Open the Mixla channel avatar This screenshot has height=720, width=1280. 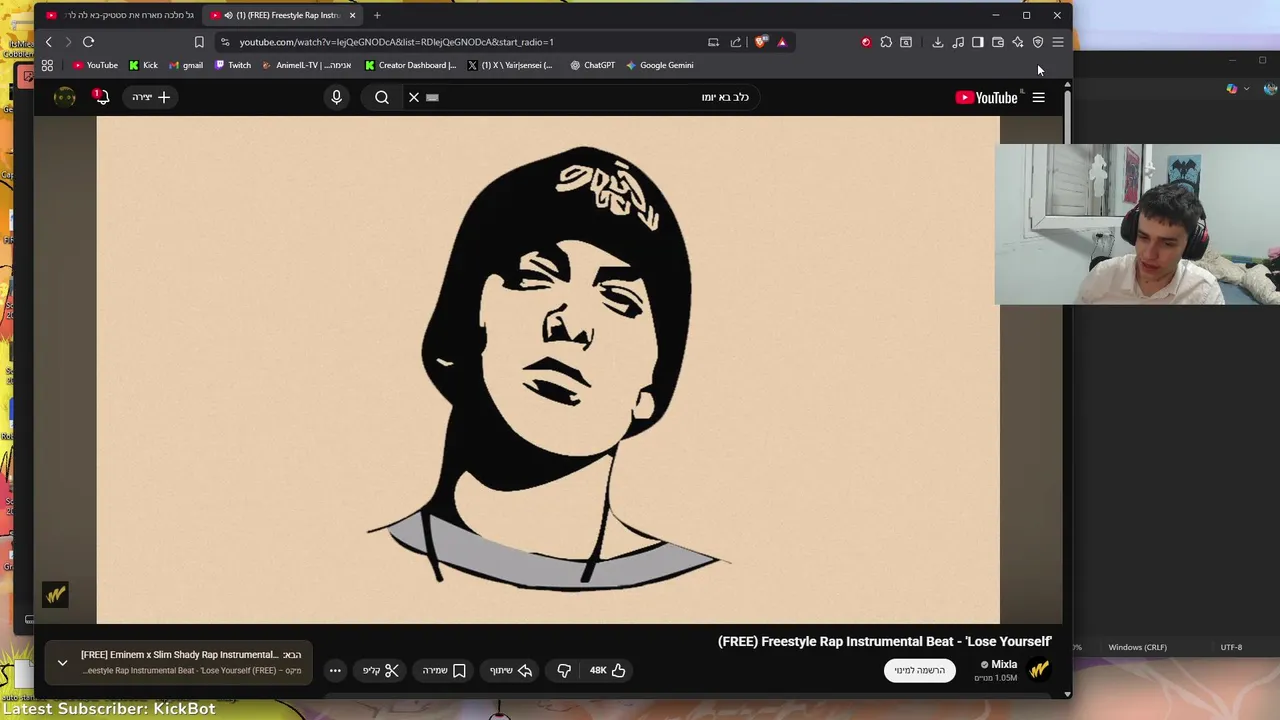[1040, 669]
